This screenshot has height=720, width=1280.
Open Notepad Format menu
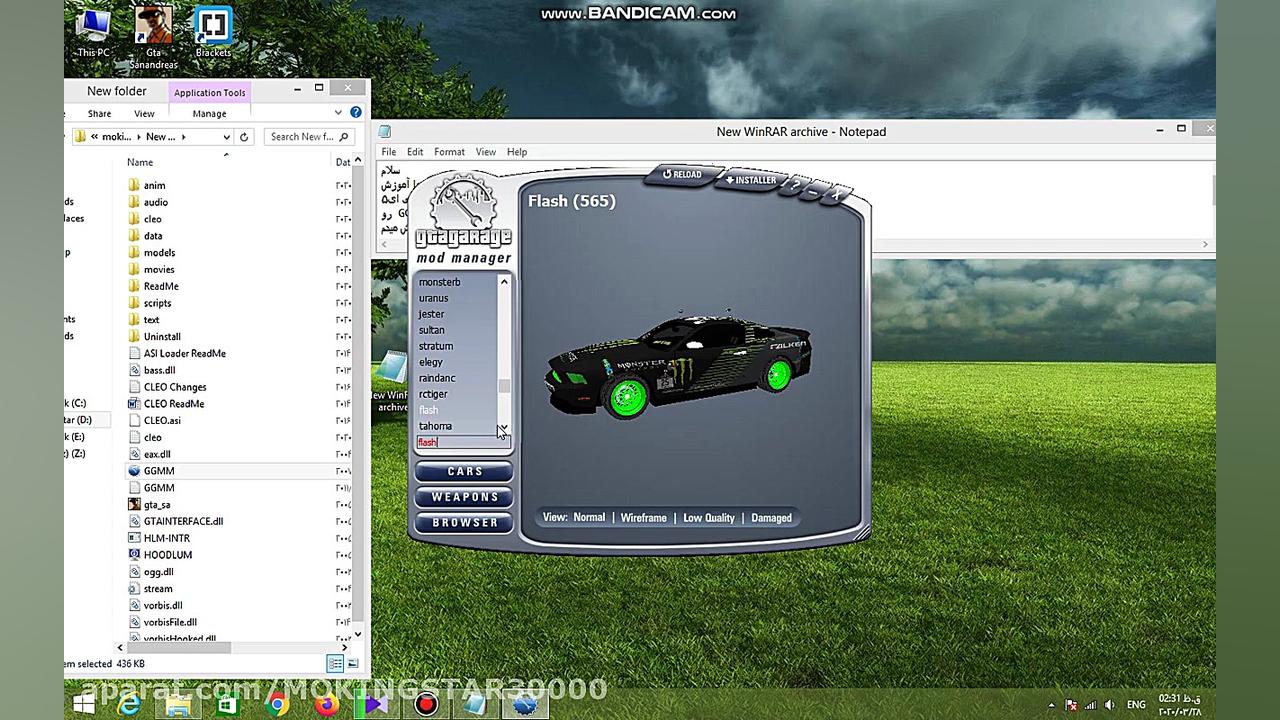point(449,152)
